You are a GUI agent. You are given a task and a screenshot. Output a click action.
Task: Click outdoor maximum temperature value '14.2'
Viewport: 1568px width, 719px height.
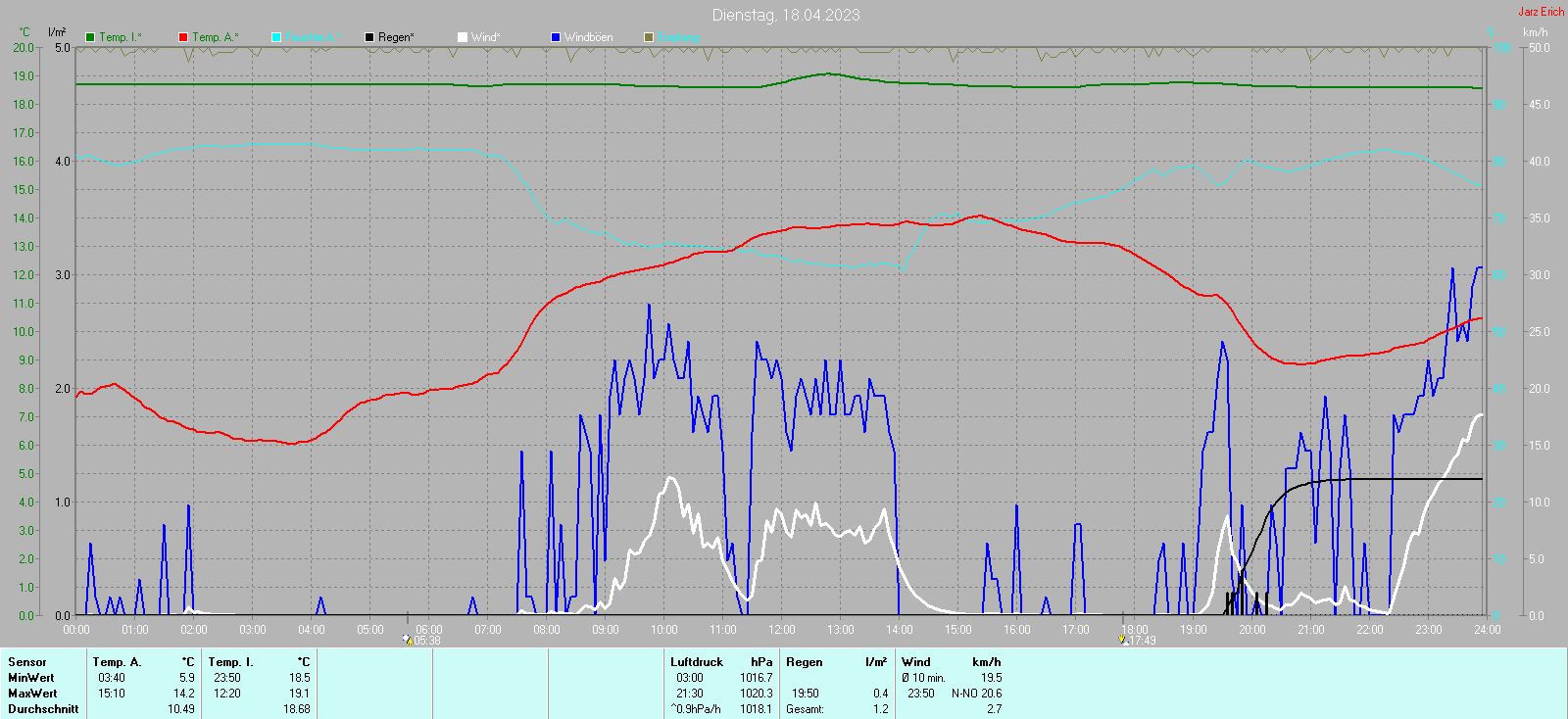coord(183,694)
